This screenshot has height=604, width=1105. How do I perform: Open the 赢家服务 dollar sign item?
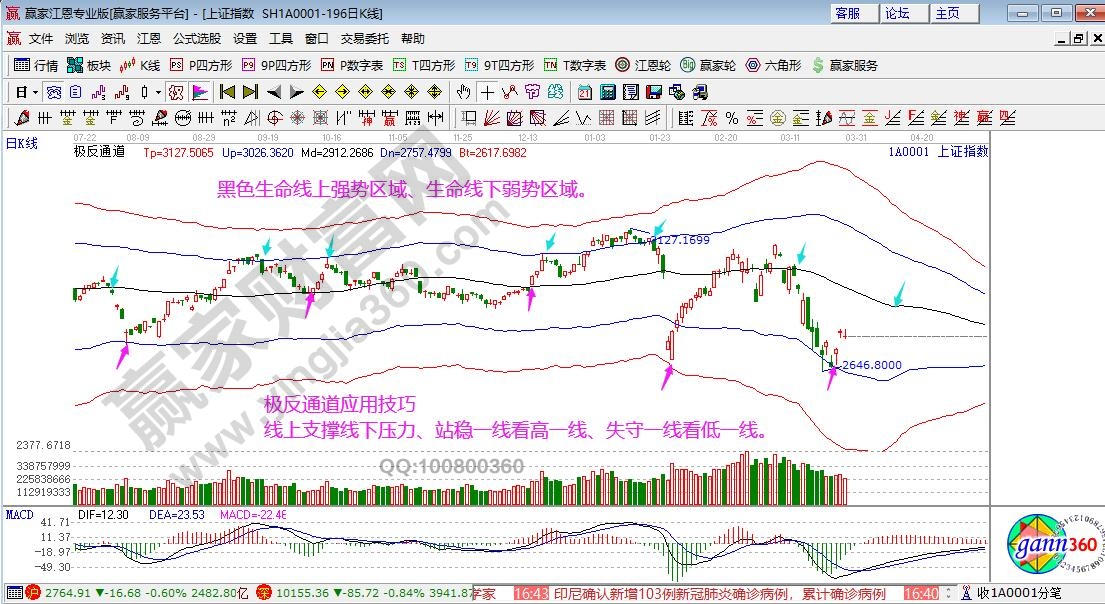pos(845,65)
